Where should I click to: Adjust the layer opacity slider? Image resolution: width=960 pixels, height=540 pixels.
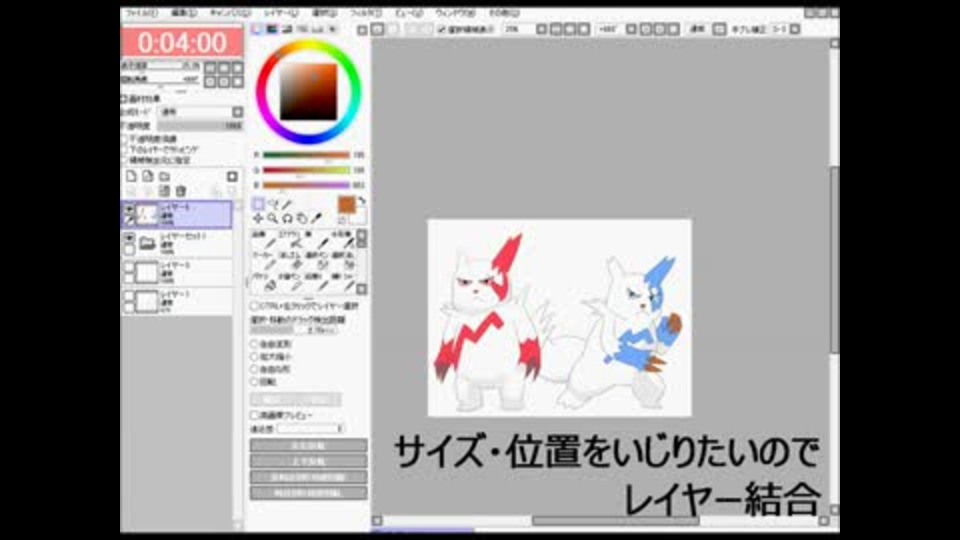[200, 126]
